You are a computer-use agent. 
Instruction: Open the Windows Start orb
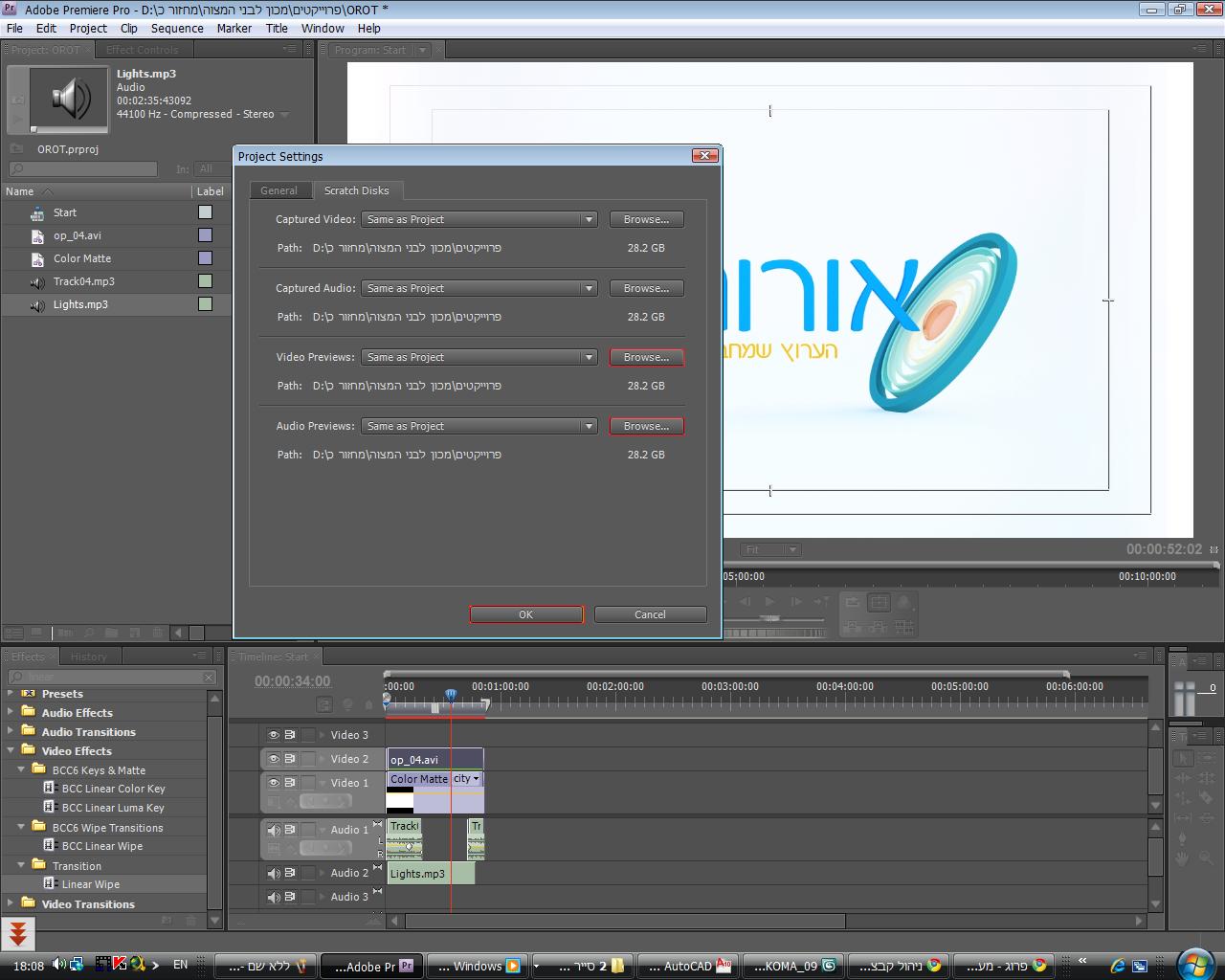[1196, 963]
